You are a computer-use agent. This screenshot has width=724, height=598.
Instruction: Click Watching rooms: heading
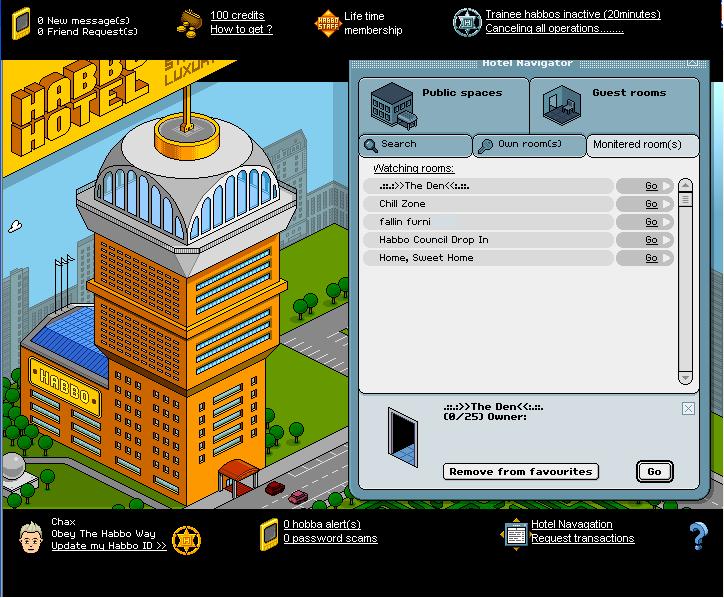(413, 168)
